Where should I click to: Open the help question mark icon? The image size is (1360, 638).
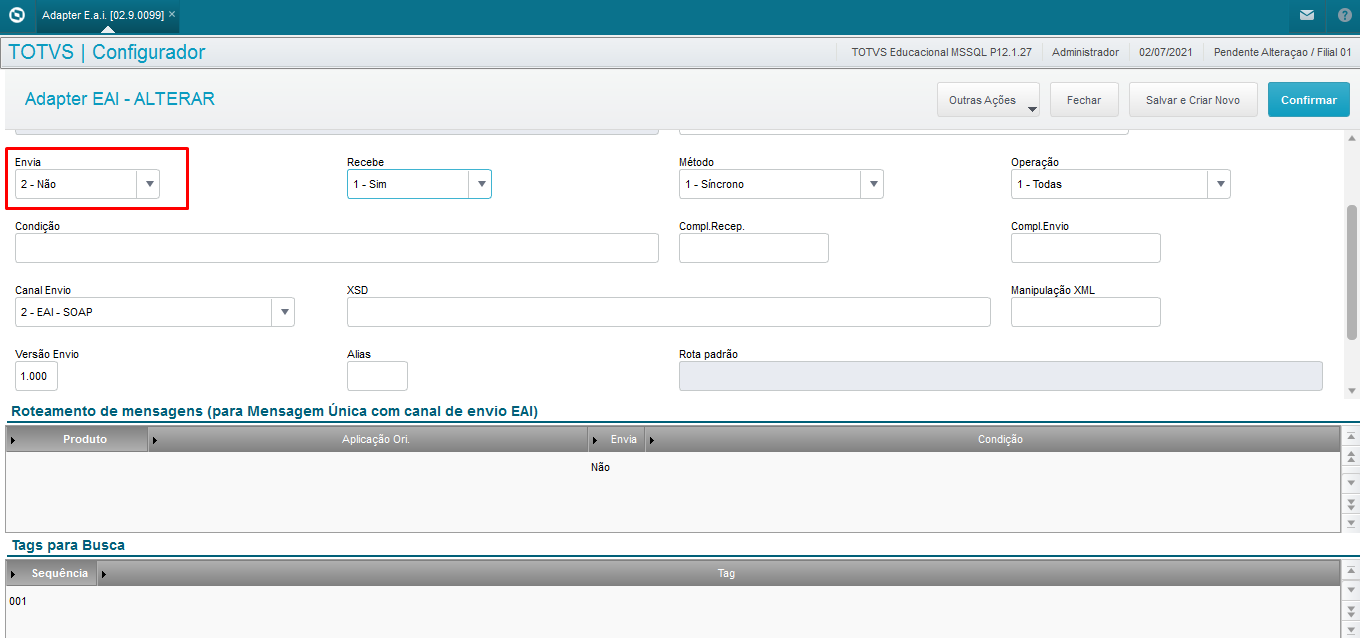click(1344, 16)
